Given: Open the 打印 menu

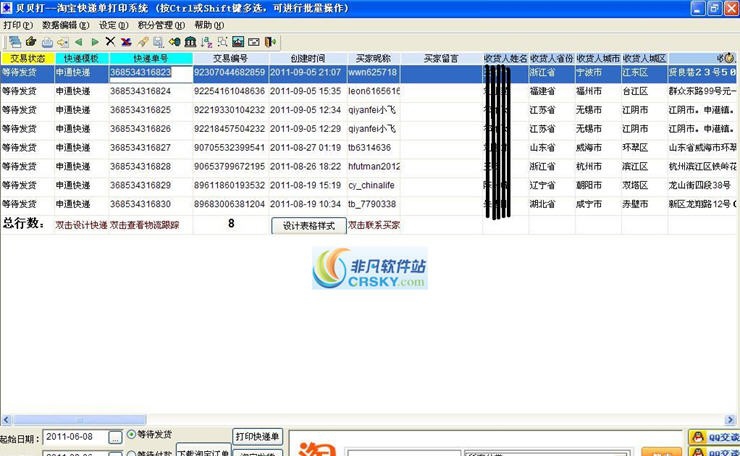Looking at the screenshot, I should tap(18, 25).
